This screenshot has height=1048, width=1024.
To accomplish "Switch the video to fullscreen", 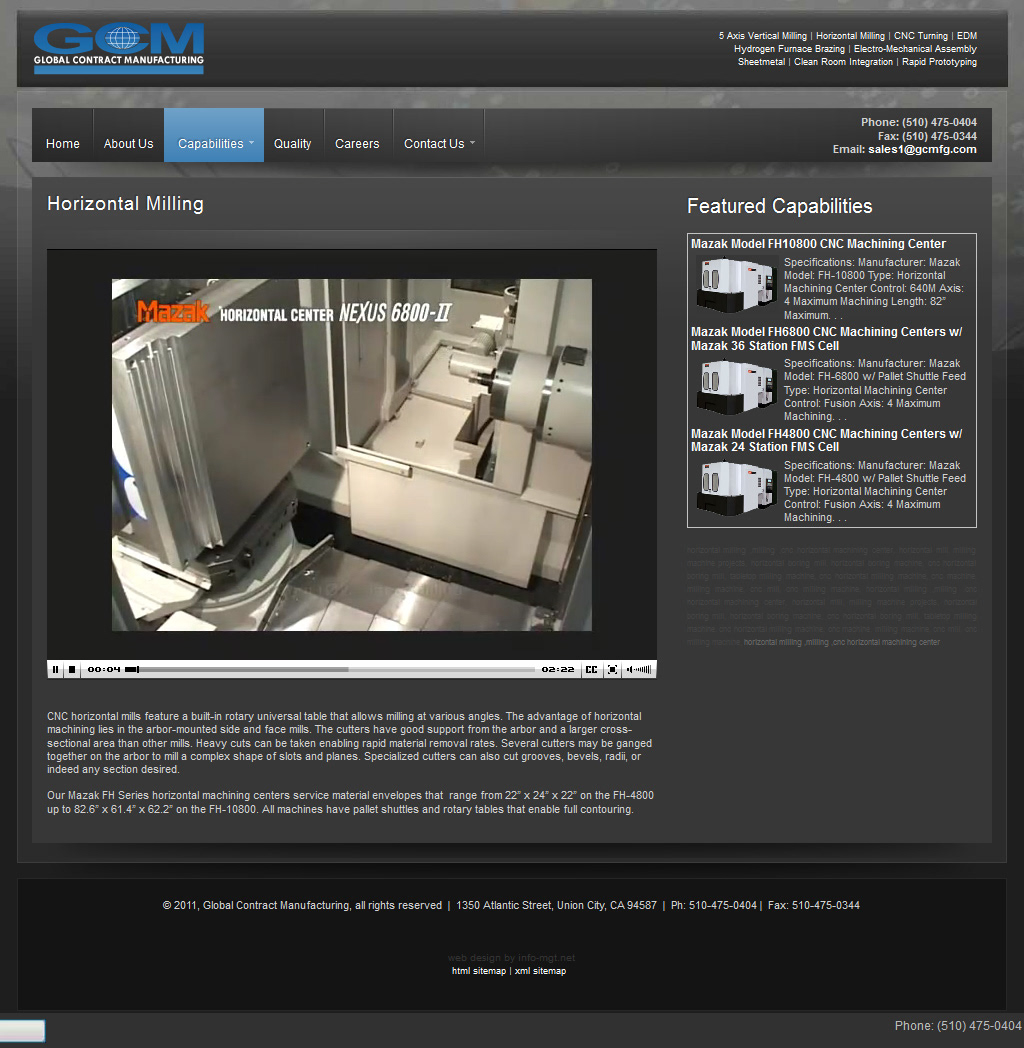I will click(x=612, y=669).
